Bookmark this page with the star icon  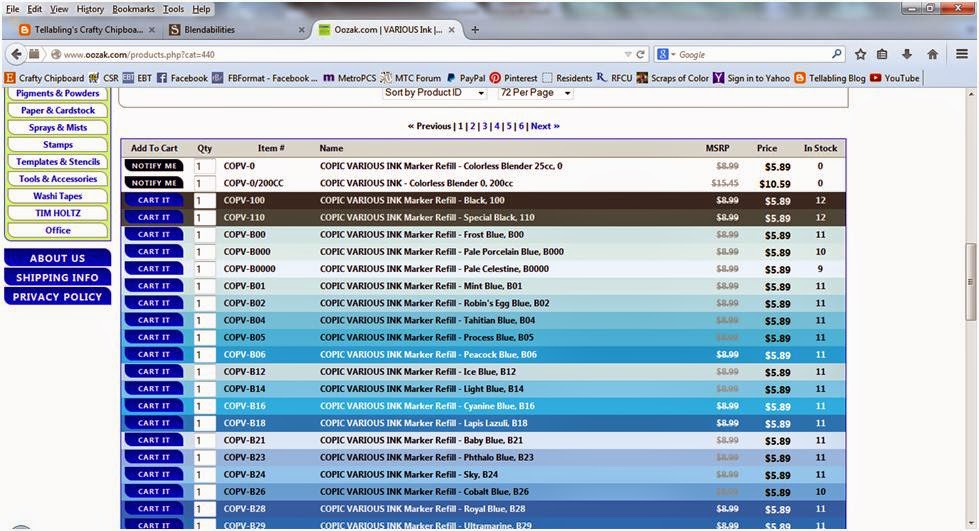pyautogui.click(x=860, y=54)
